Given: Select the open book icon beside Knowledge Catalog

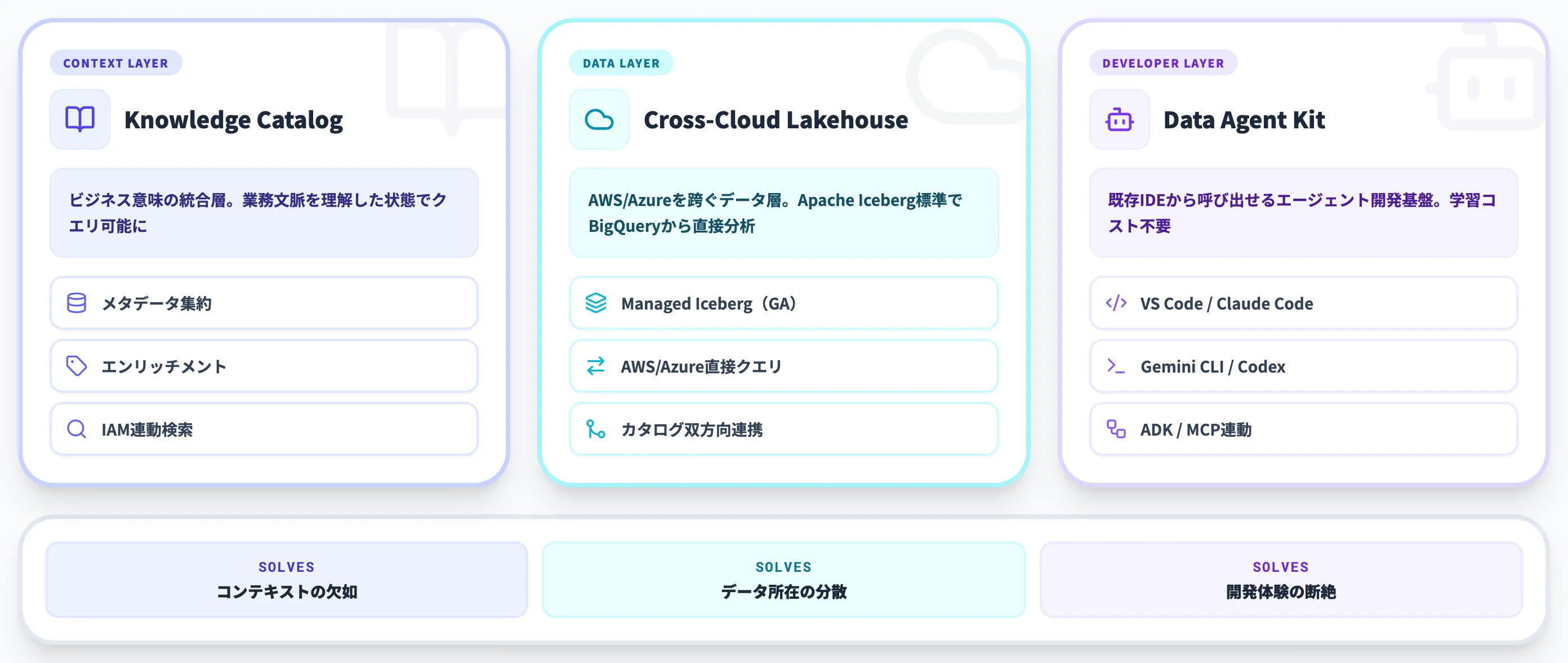Looking at the screenshot, I should click(80, 119).
